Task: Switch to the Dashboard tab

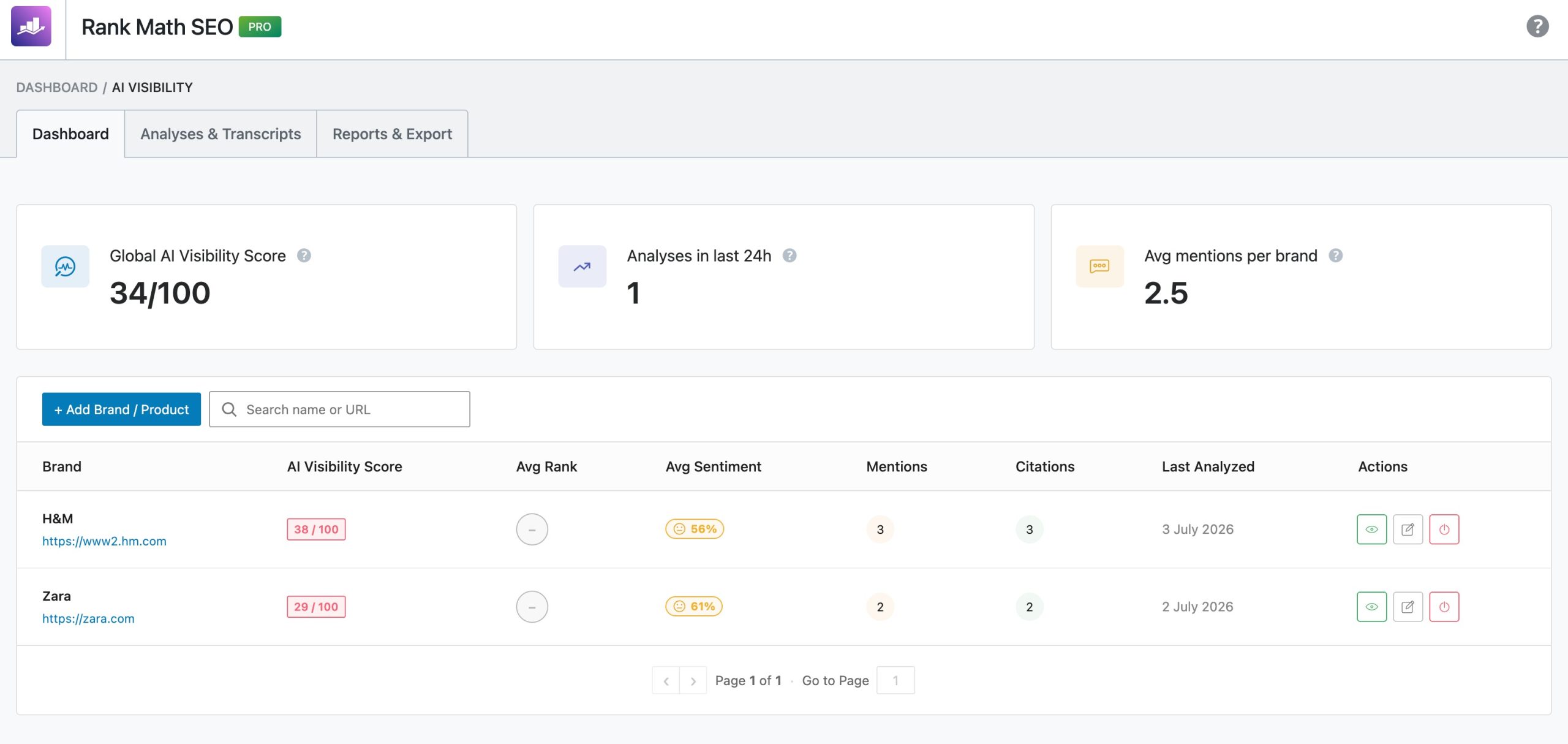Action: pyautogui.click(x=70, y=134)
